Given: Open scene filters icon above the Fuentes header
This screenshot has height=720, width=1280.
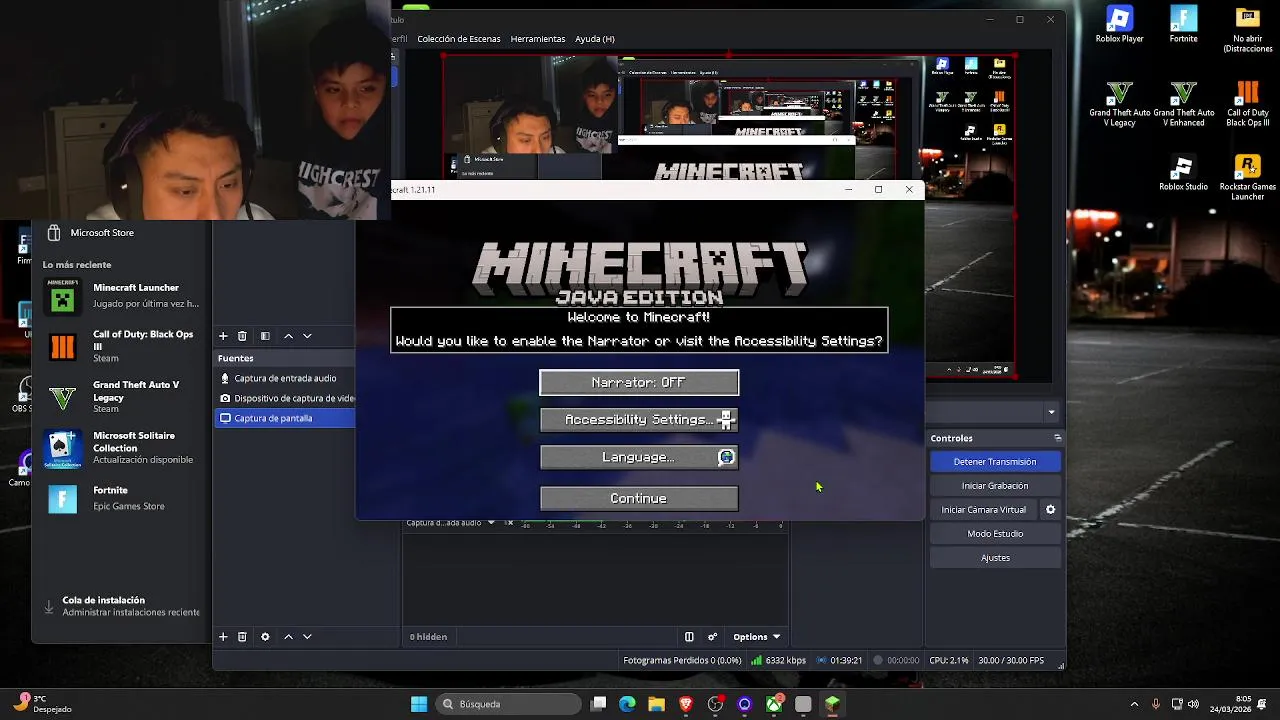Looking at the screenshot, I should [265, 336].
